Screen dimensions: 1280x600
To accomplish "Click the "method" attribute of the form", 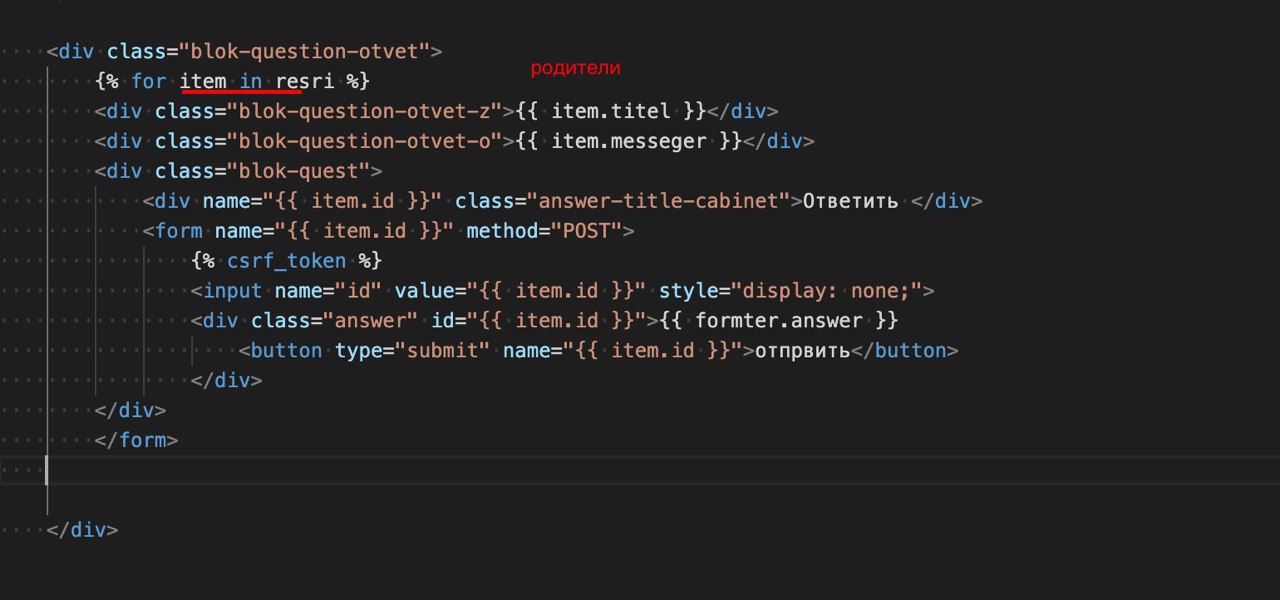I will click(x=502, y=231).
